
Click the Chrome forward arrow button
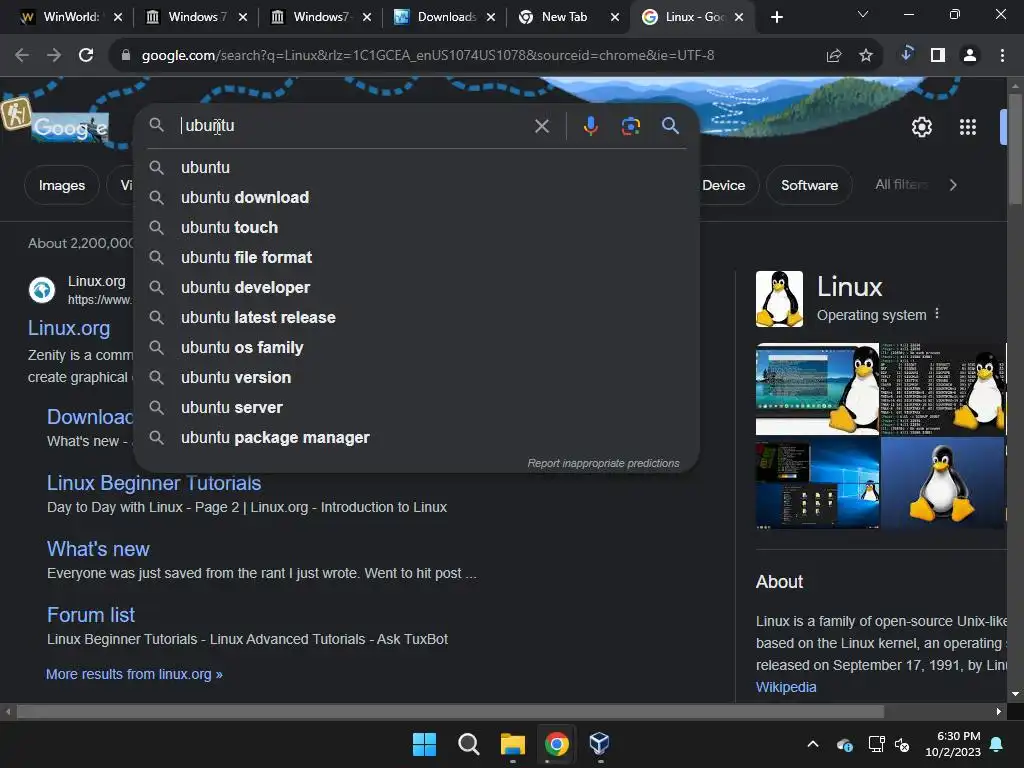[x=54, y=56]
